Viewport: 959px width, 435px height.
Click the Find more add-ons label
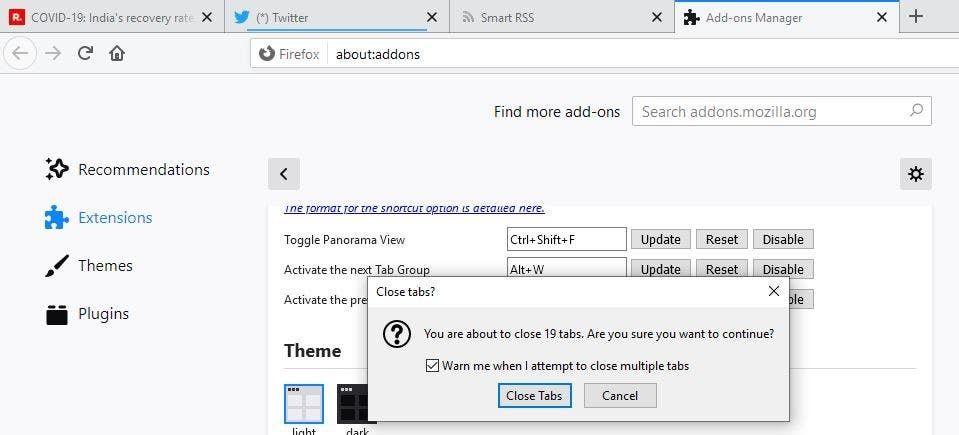click(x=557, y=112)
